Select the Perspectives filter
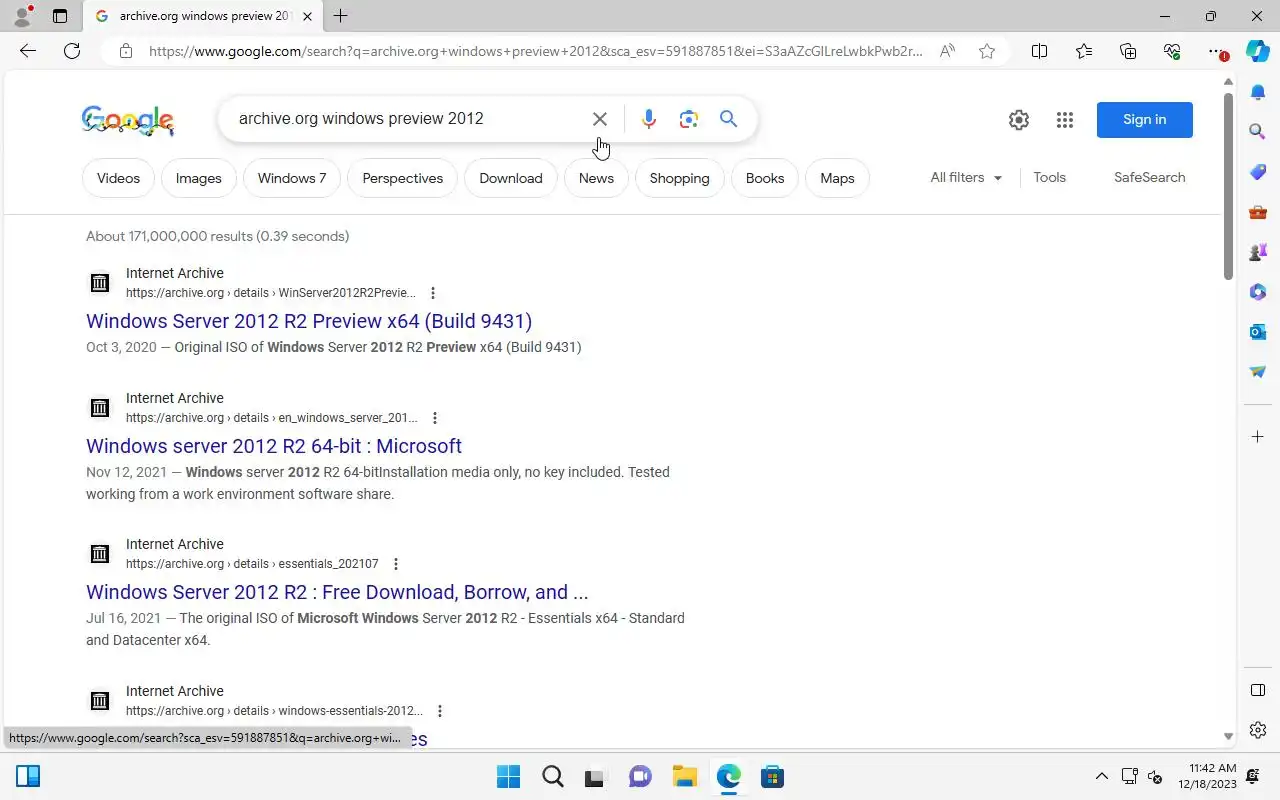The width and height of the screenshot is (1280, 800). tap(403, 178)
